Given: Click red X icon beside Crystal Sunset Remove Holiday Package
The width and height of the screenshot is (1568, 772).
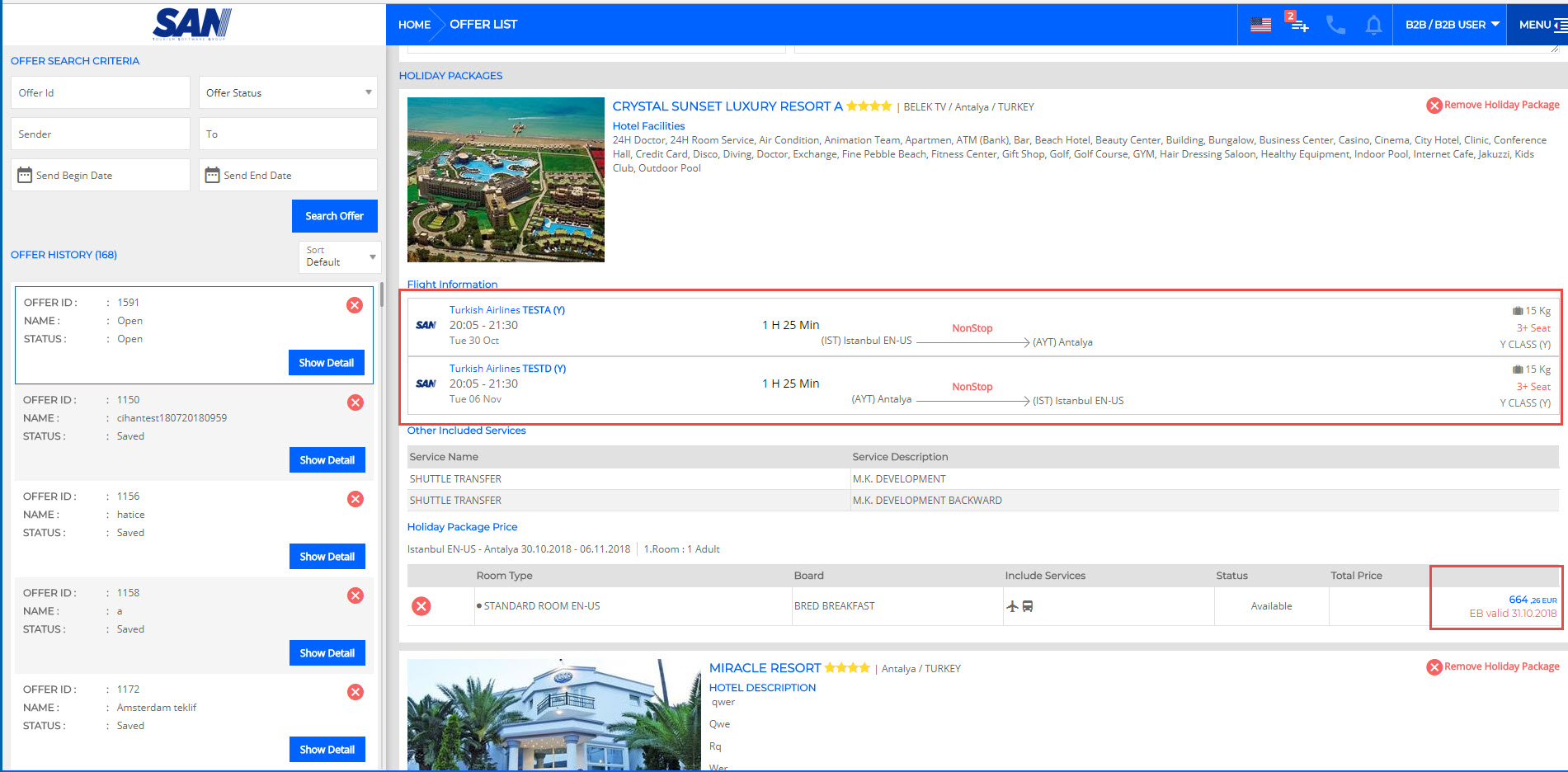Looking at the screenshot, I should (x=1434, y=106).
